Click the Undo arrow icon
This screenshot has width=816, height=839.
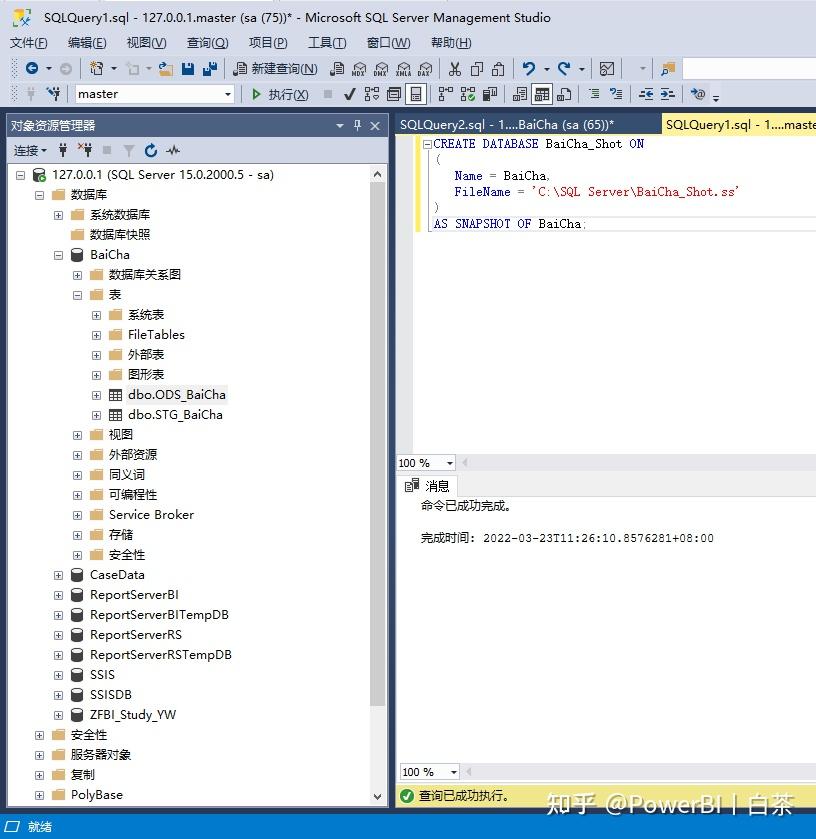[x=529, y=68]
